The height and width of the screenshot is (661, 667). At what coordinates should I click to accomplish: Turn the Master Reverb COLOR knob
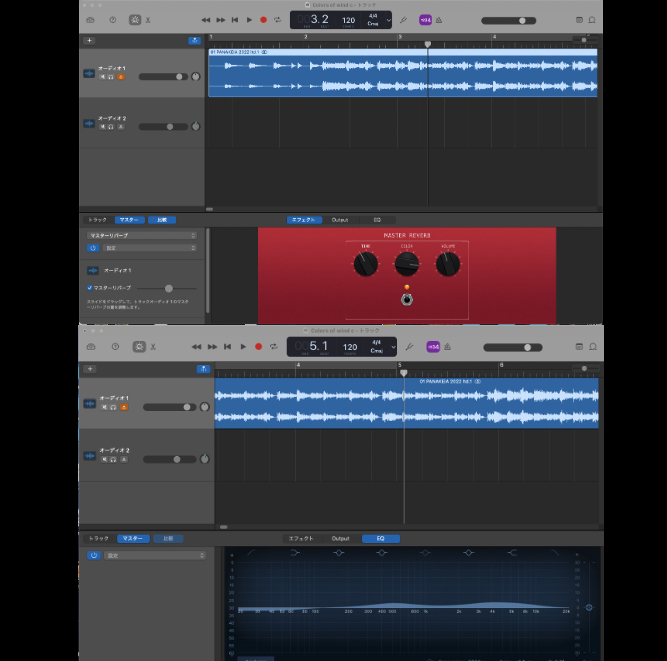pos(407,264)
